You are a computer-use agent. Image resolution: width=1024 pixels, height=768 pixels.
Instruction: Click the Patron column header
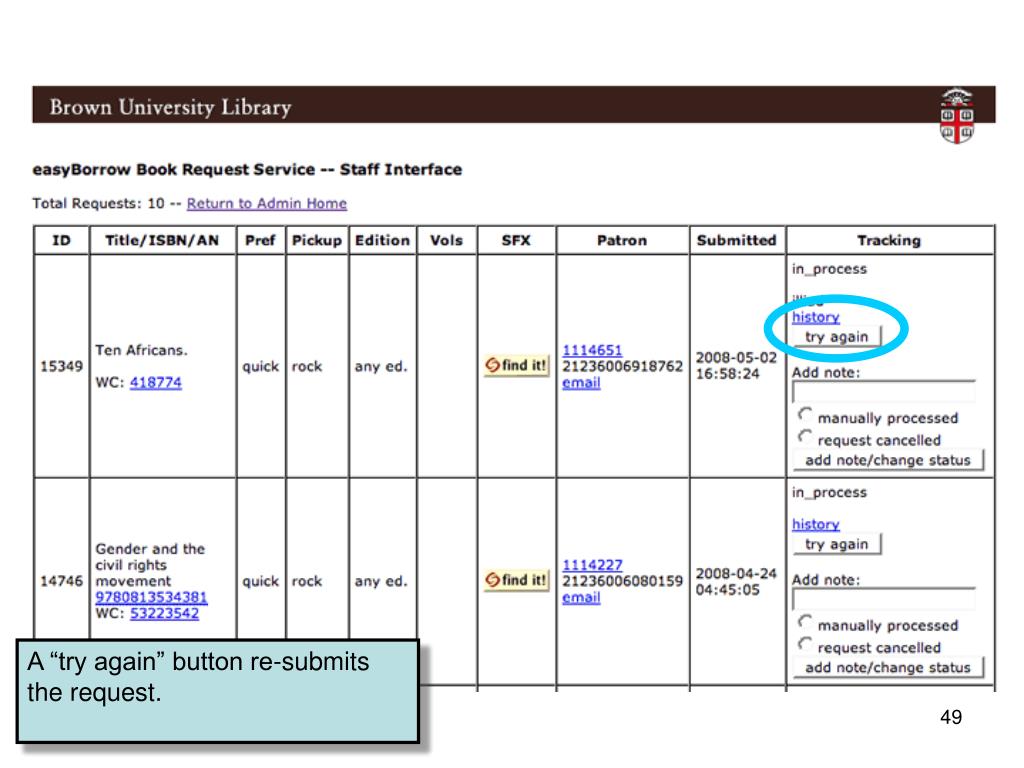point(622,240)
